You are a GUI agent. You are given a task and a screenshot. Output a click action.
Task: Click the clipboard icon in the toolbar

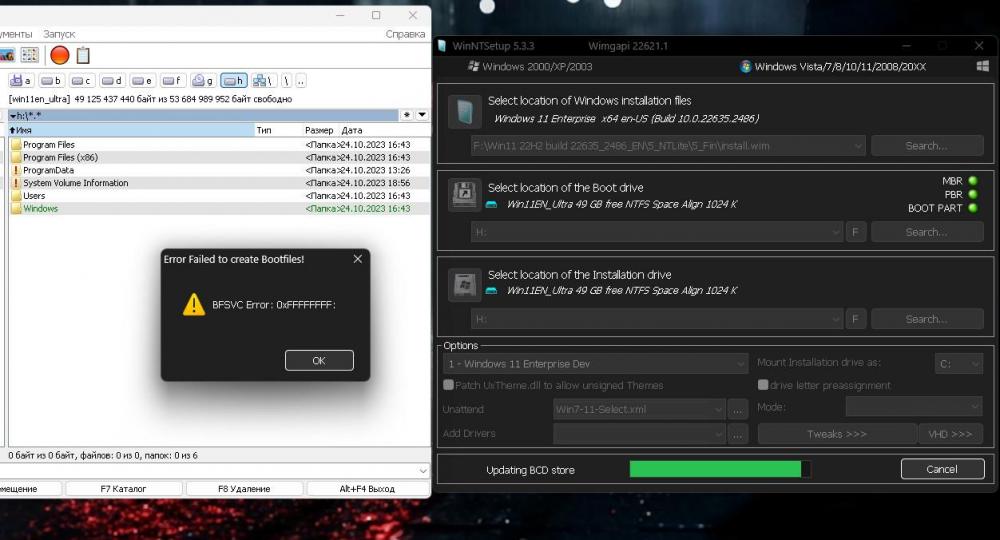pyautogui.click(x=83, y=55)
